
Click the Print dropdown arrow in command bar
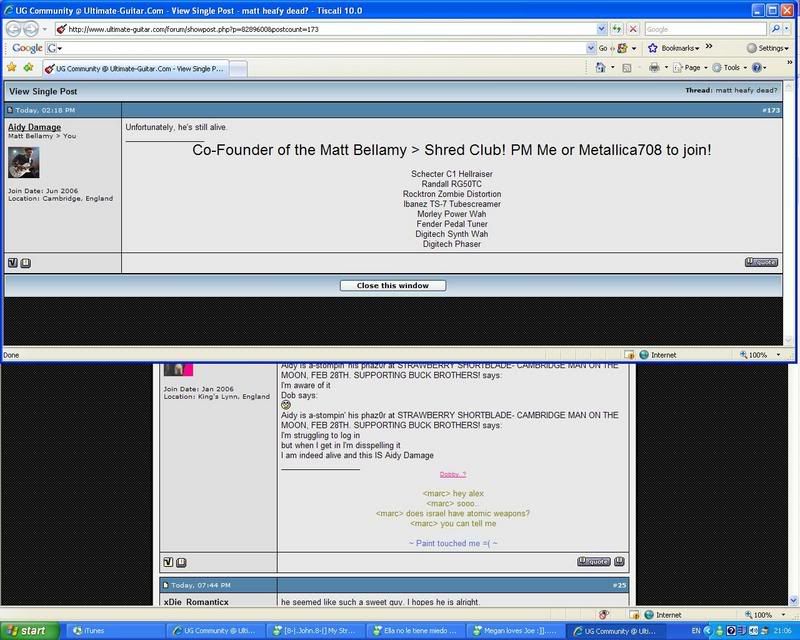666,67
